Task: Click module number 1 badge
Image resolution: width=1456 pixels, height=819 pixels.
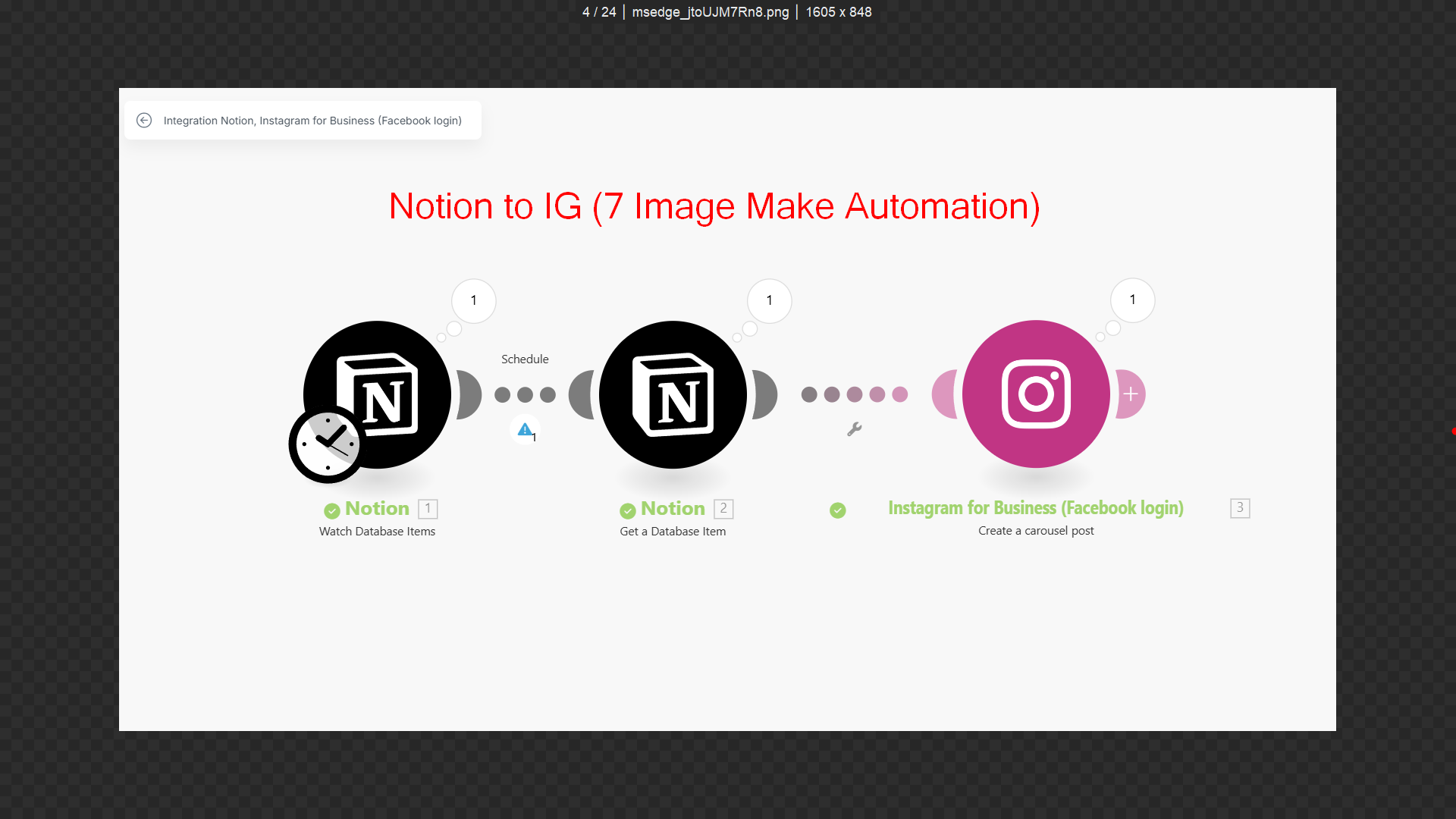Action: [428, 508]
